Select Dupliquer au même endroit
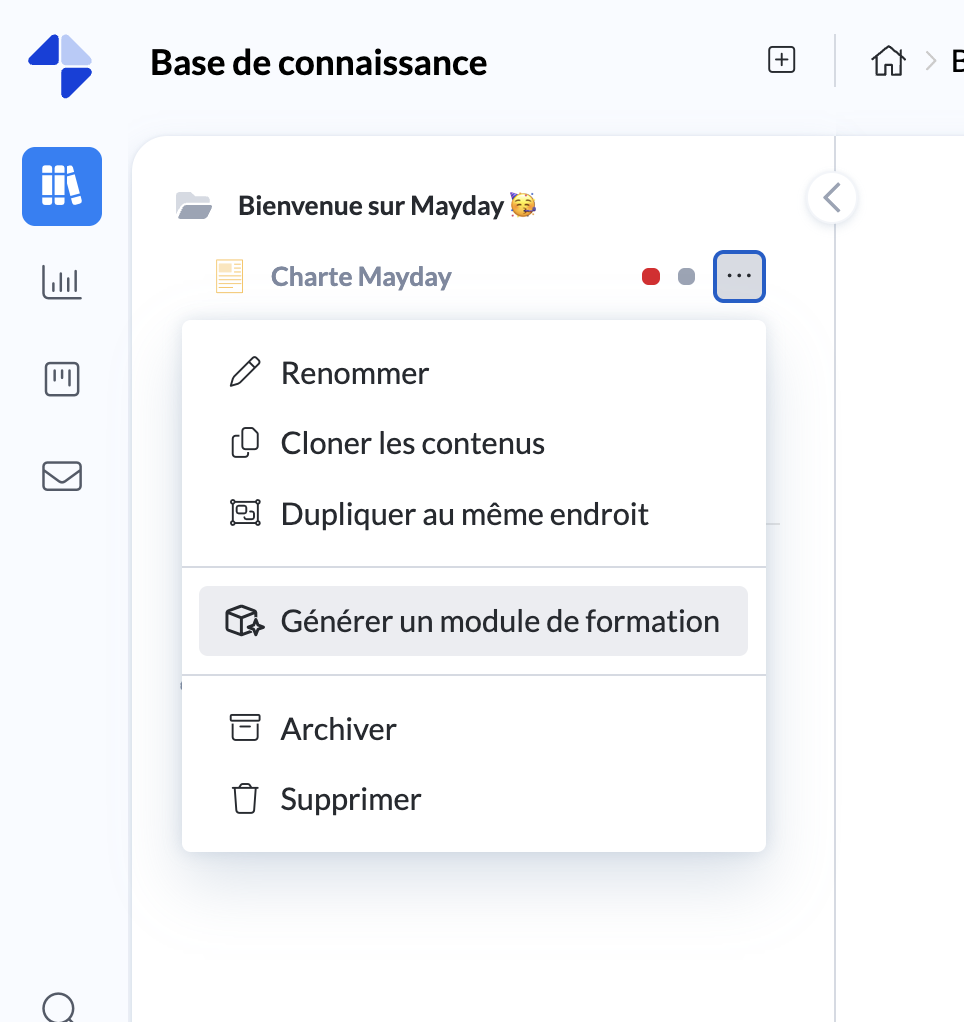The height and width of the screenshot is (1022, 964). 464,514
